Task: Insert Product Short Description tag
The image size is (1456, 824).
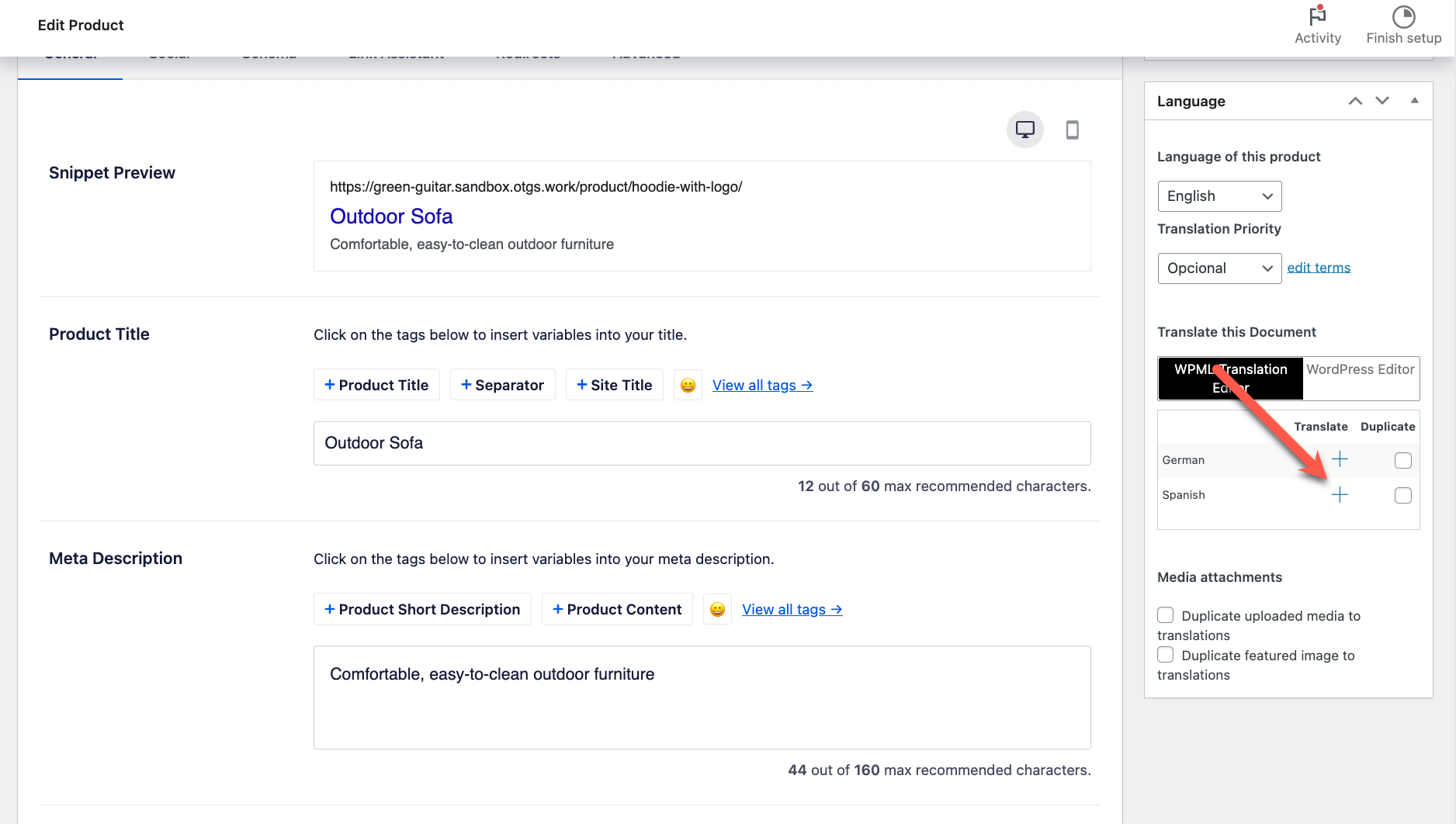Action: pyautogui.click(x=422, y=609)
